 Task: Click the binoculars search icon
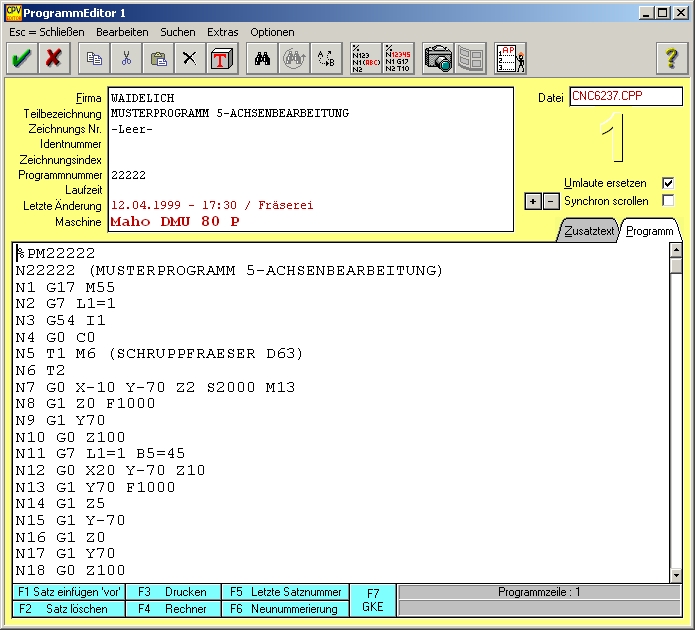(x=263, y=58)
